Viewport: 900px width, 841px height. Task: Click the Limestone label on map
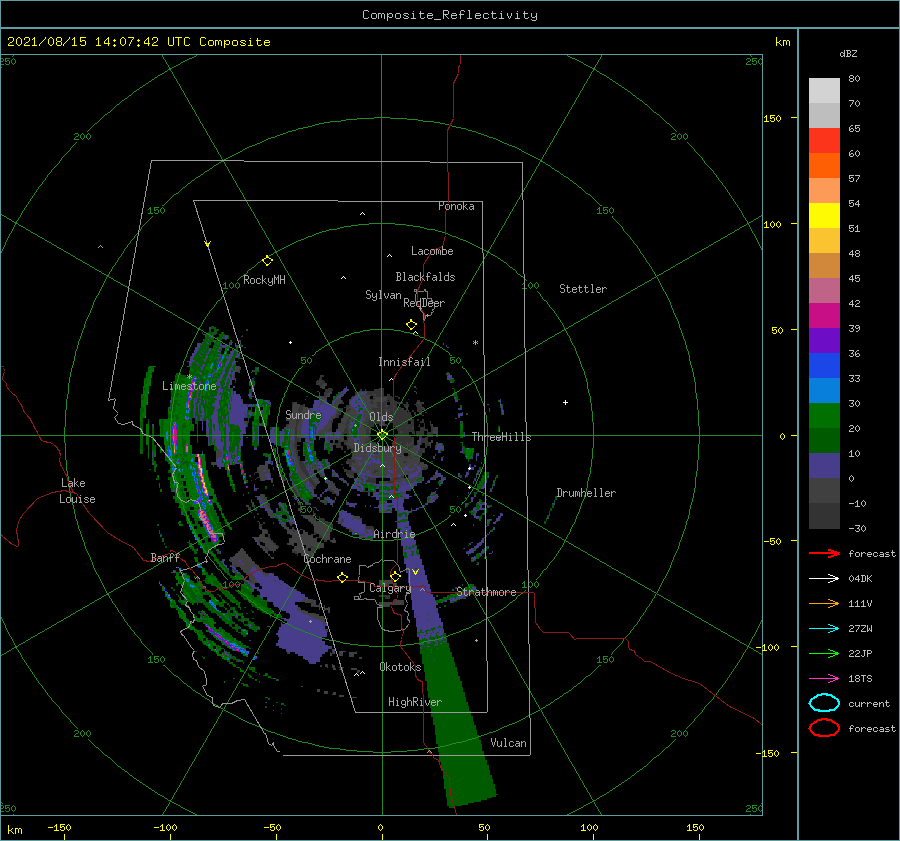189,386
